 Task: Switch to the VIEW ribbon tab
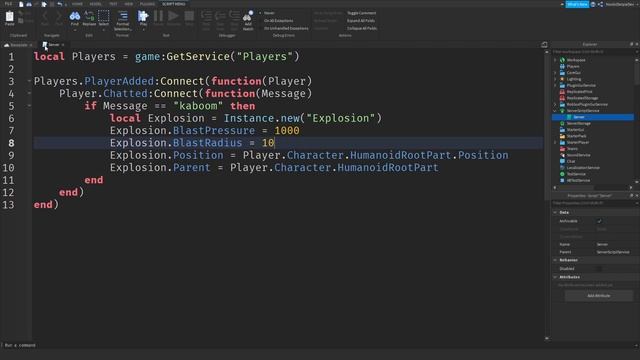(129, 4)
